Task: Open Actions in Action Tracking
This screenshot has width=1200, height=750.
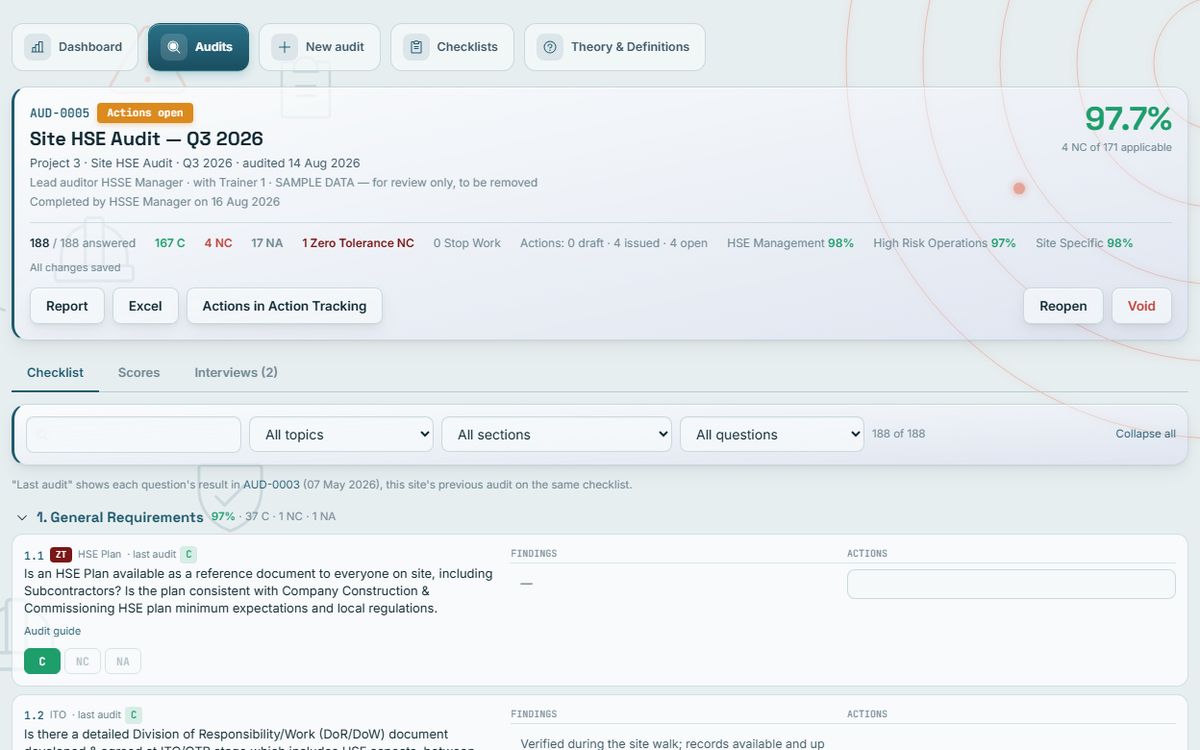Action: click(x=285, y=306)
